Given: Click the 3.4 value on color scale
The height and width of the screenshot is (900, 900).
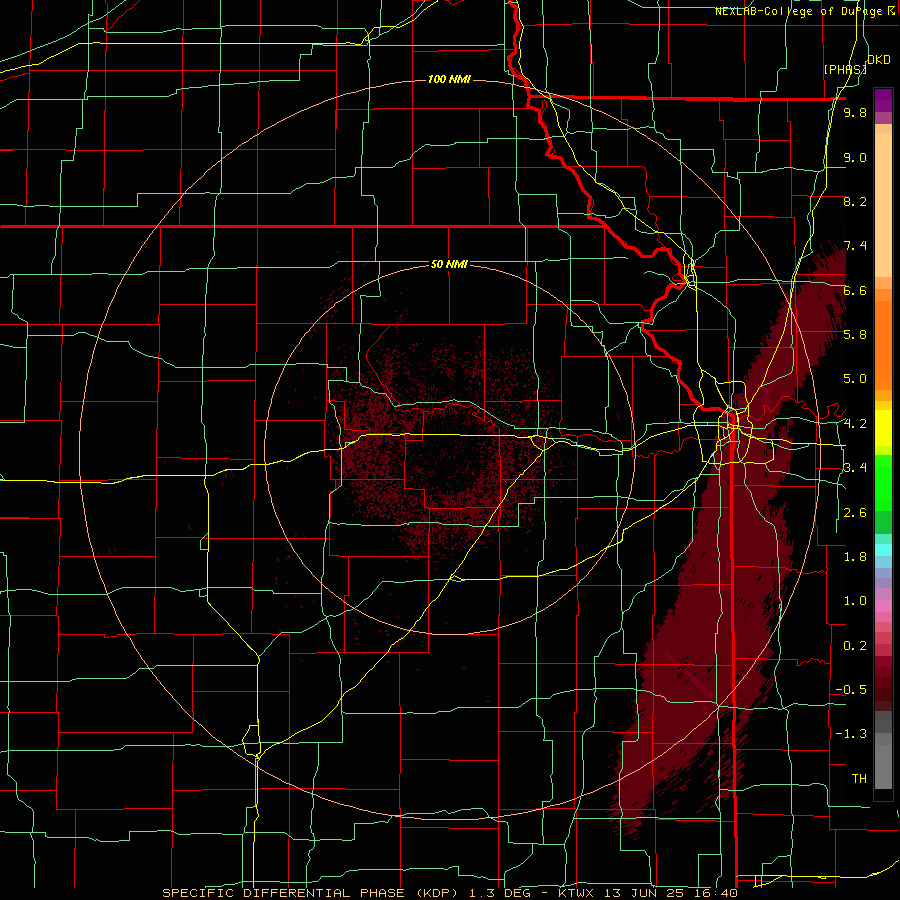Looking at the screenshot, I should click(855, 468).
